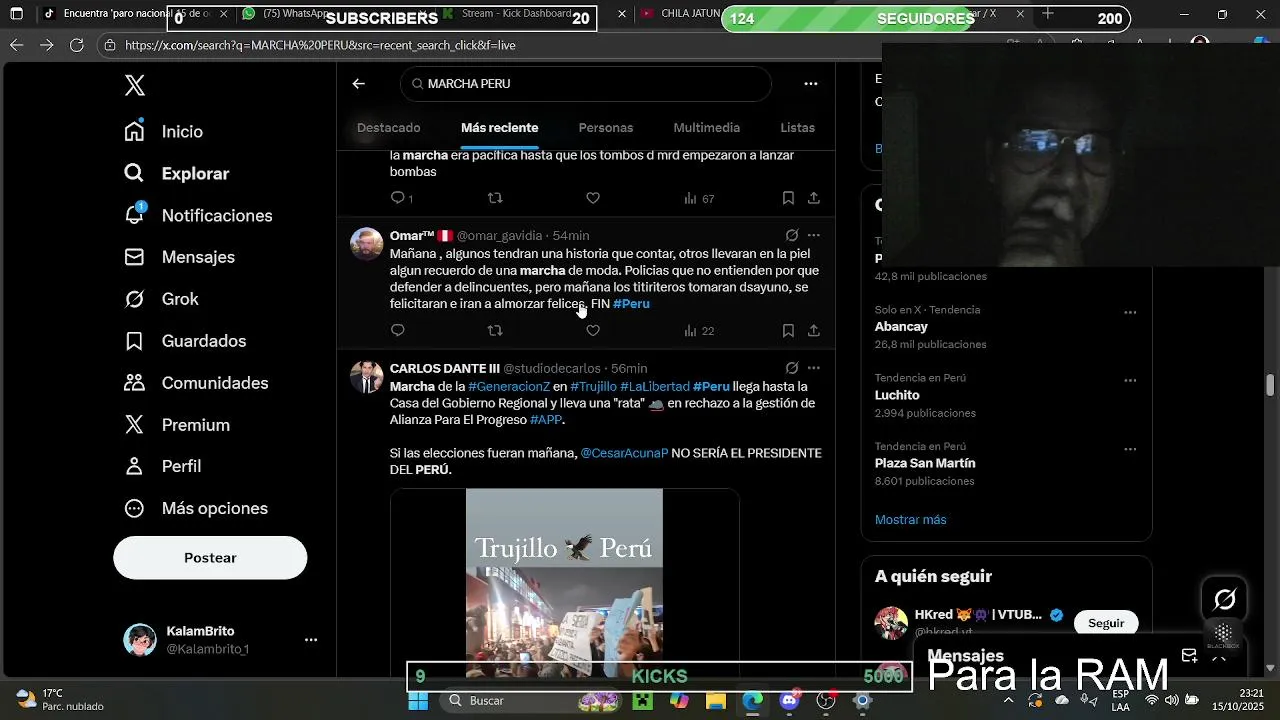Open Windows Start menu
Image resolution: width=1280 pixels, height=720 pixels.
pos(418,701)
